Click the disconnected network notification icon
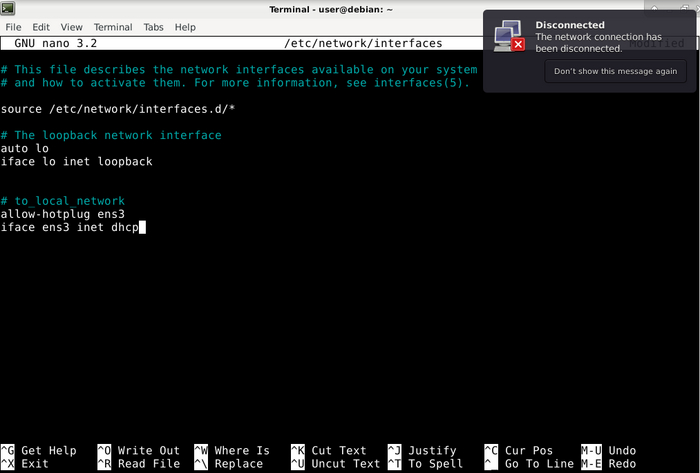Screen dimensions: 700x473 click(x=509, y=36)
